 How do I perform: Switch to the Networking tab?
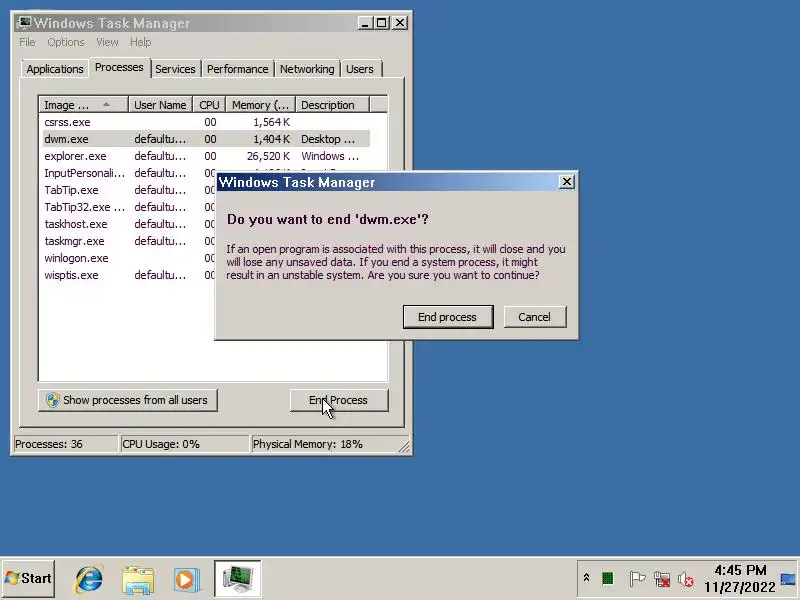pyautogui.click(x=307, y=69)
